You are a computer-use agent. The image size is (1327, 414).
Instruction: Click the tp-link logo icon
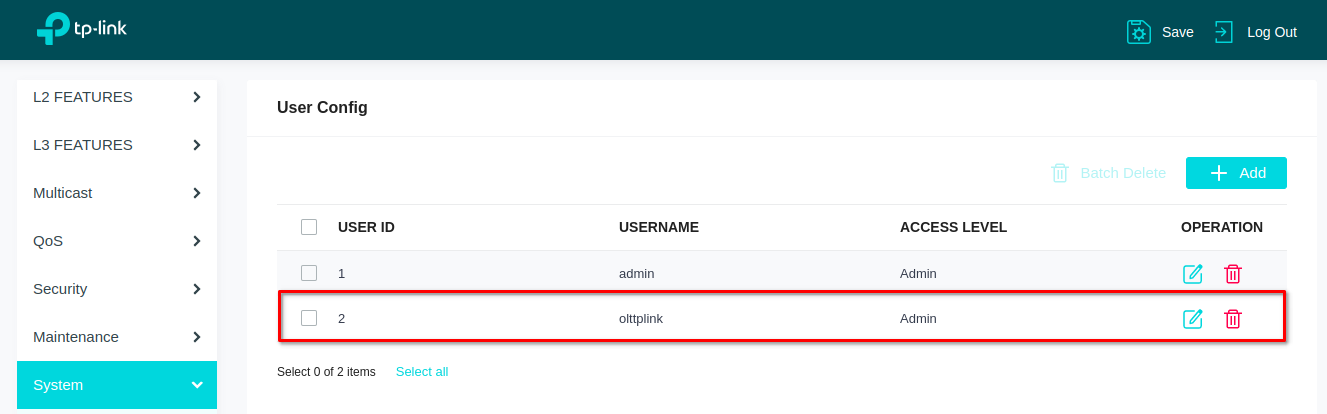pyautogui.click(x=52, y=30)
